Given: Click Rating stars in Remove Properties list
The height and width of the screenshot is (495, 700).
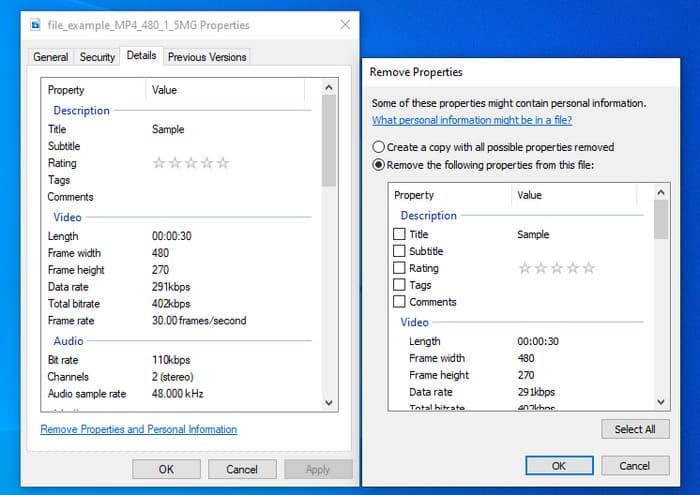Looking at the screenshot, I should point(556,268).
